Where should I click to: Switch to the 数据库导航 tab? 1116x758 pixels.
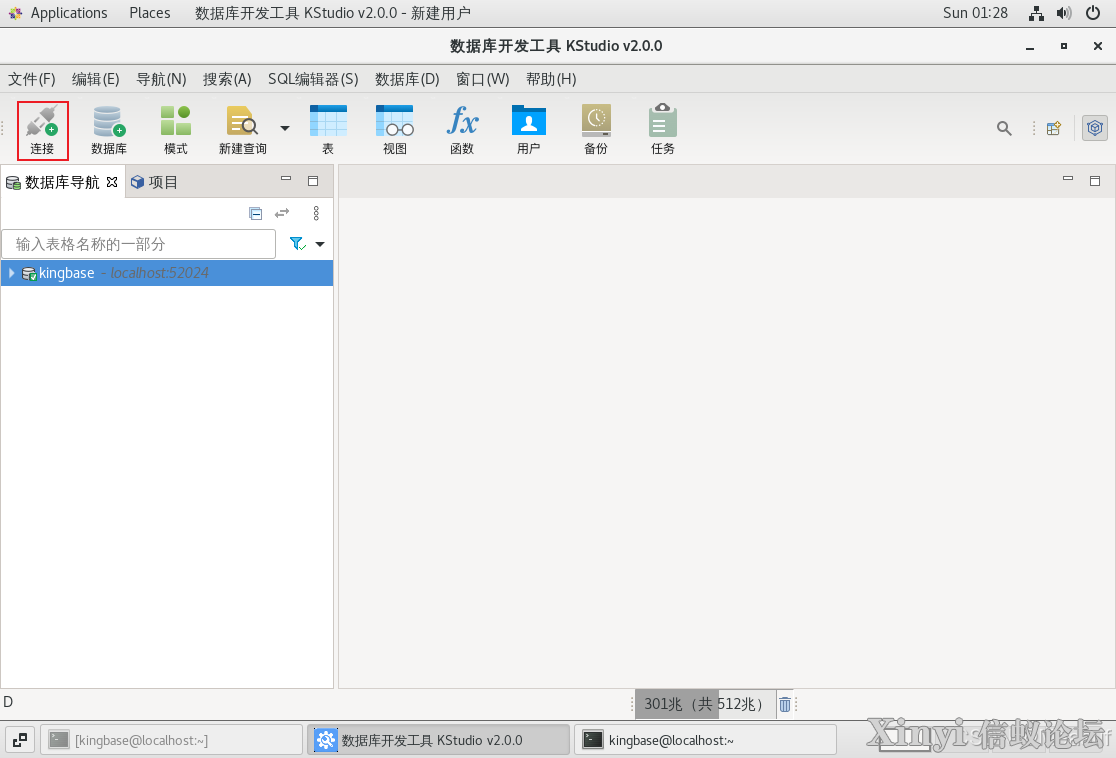click(62, 182)
